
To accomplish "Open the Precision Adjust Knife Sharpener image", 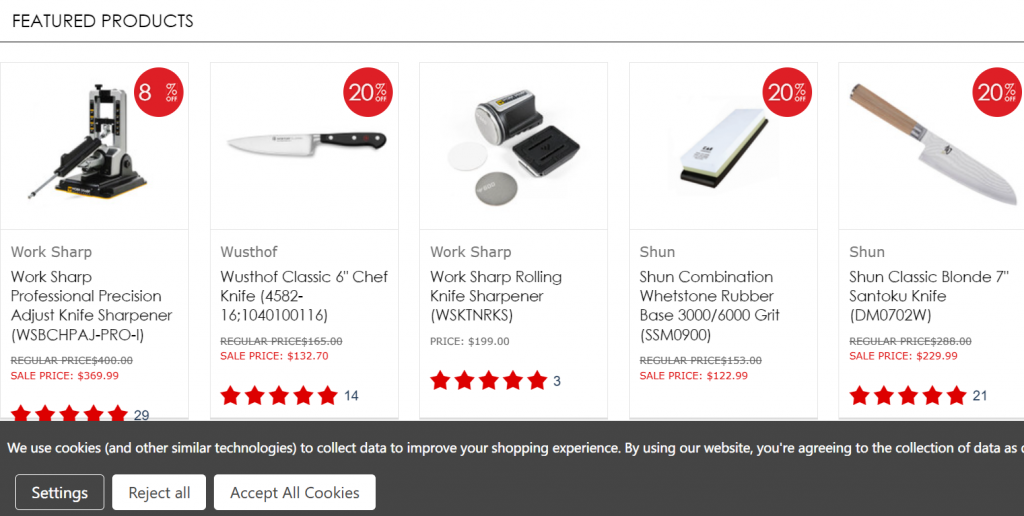I will pyautogui.click(x=88, y=142).
